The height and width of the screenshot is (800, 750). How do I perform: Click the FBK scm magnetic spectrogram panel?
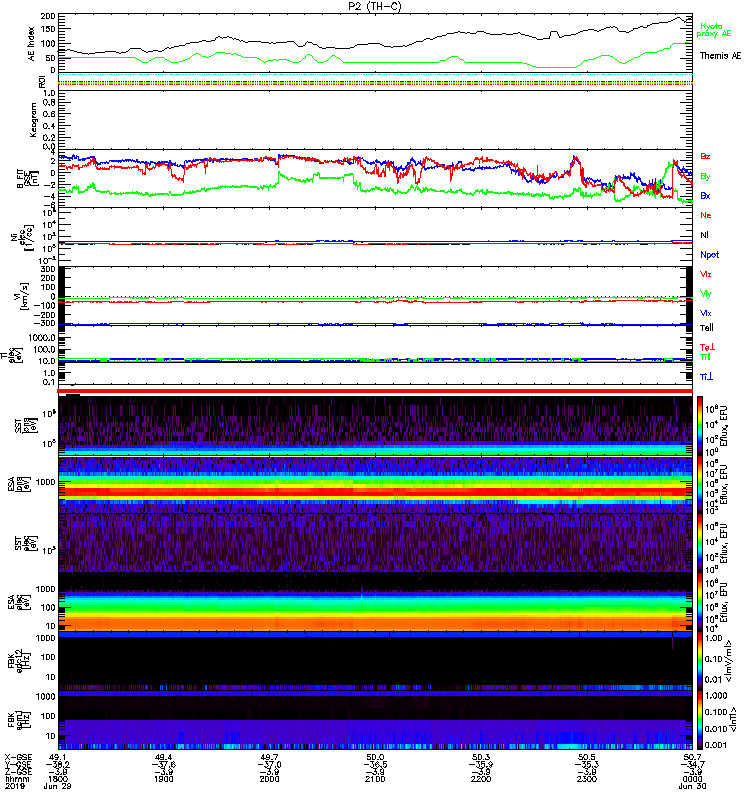click(x=375, y=720)
